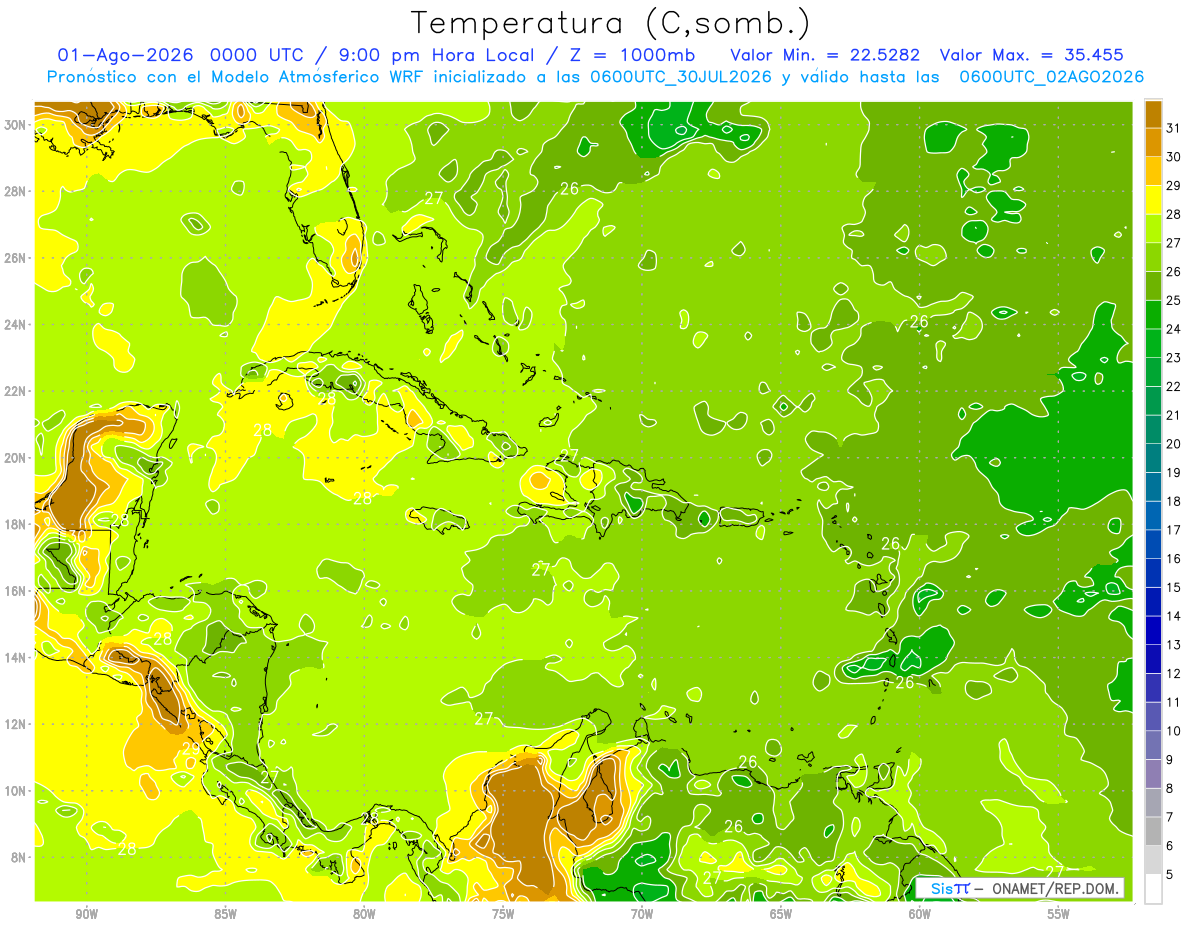The width and height of the screenshot is (1200, 927).
Task: Click 'Valor Min. = 22.5282' value
Action: click(x=825, y=55)
